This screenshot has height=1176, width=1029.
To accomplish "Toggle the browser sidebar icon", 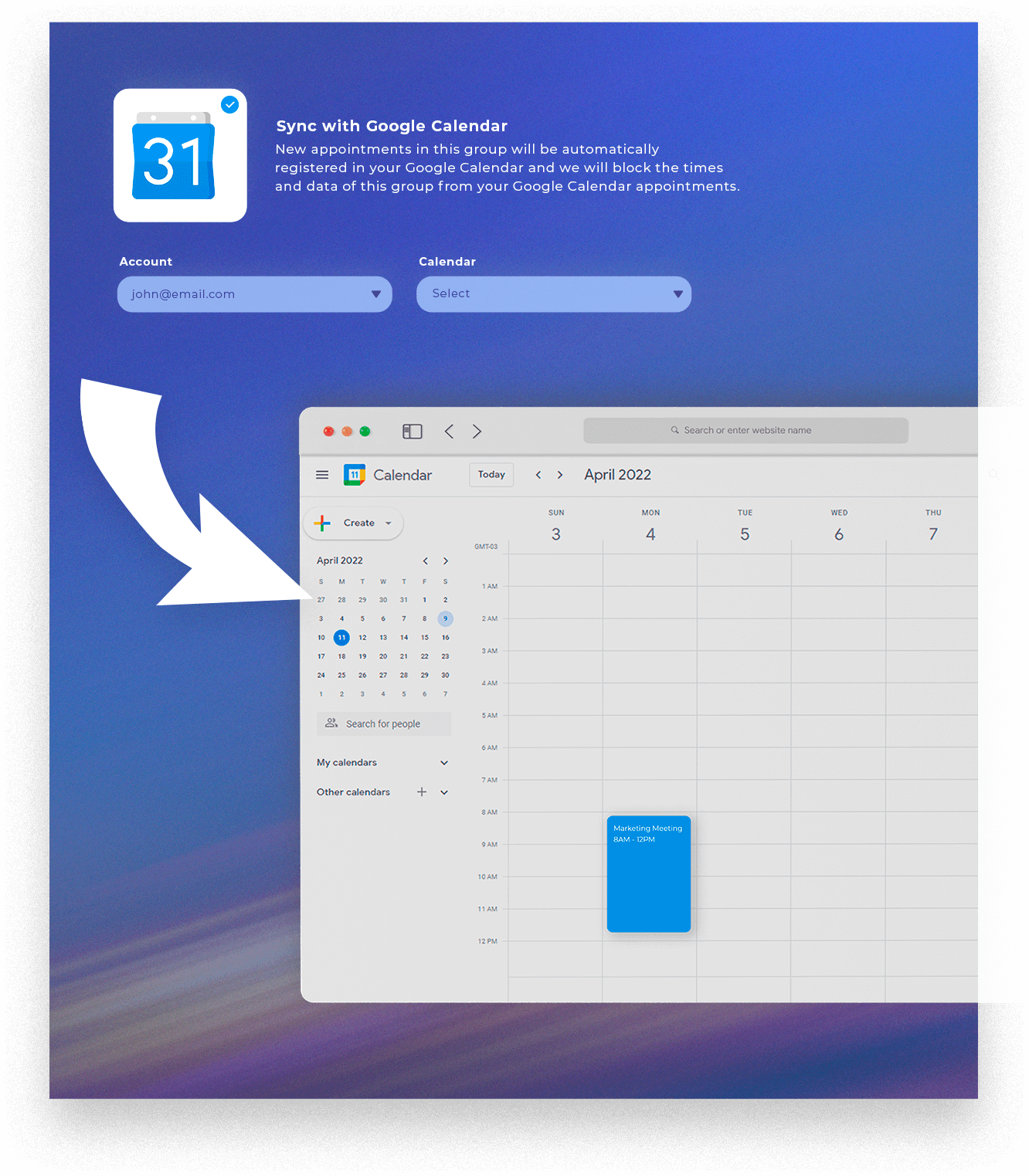I will click(x=413, y=431).
